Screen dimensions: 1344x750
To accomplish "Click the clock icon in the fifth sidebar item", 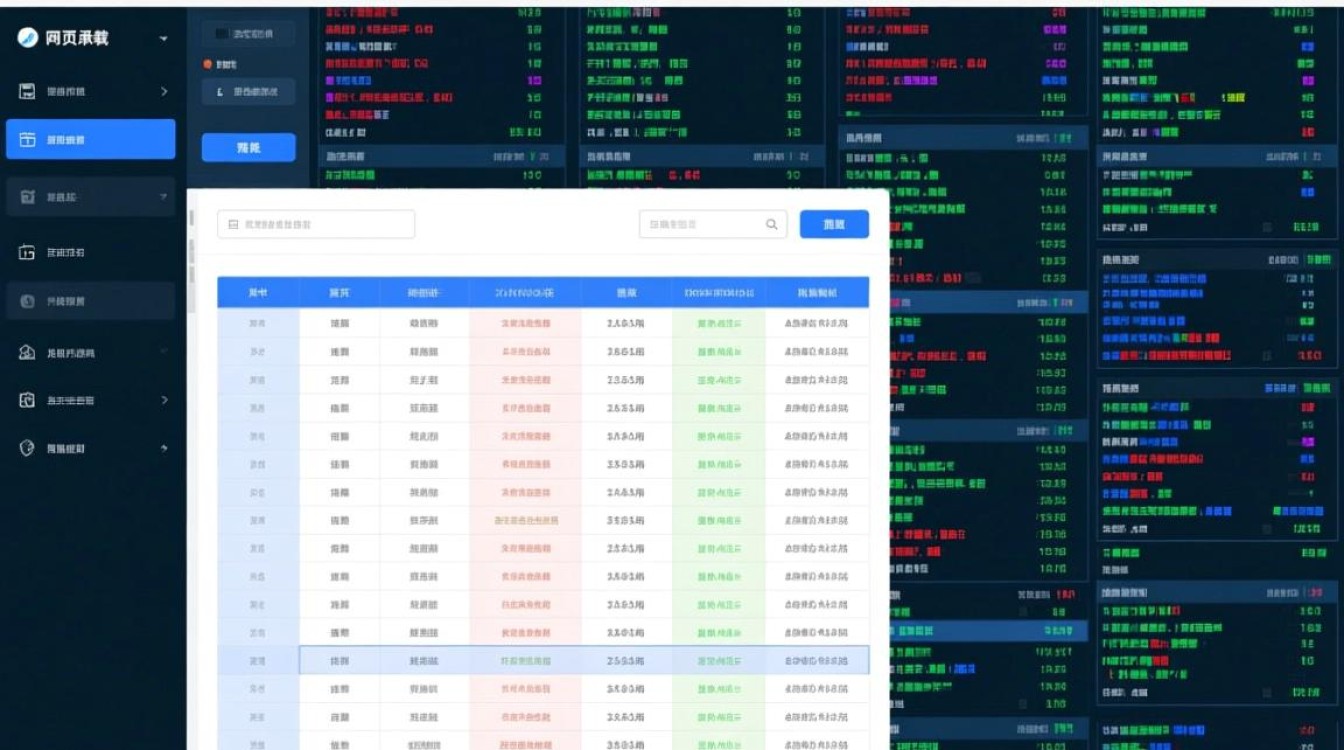I will click(x=28, y=301).
